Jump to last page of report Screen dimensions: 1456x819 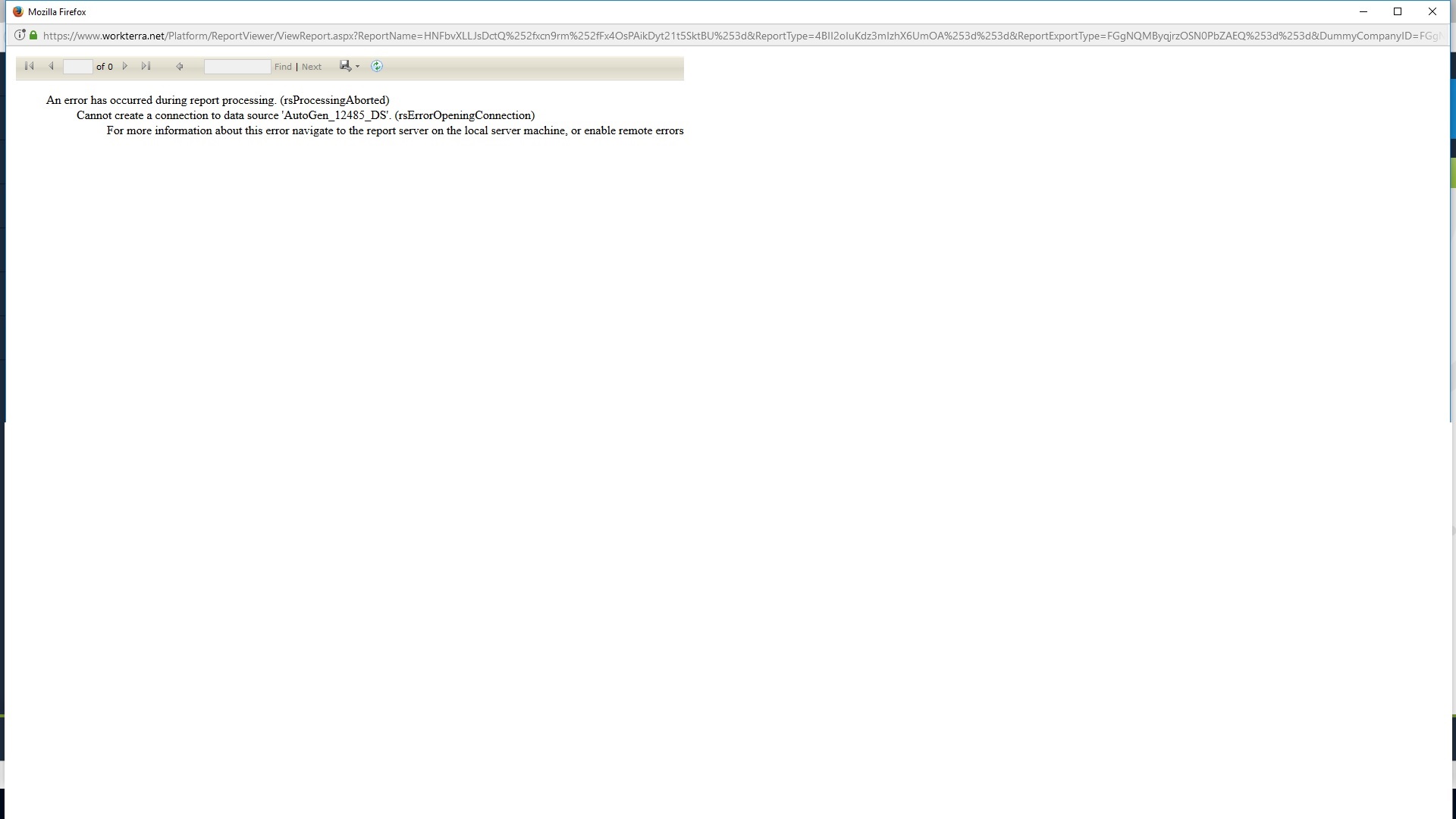[146, 67]
